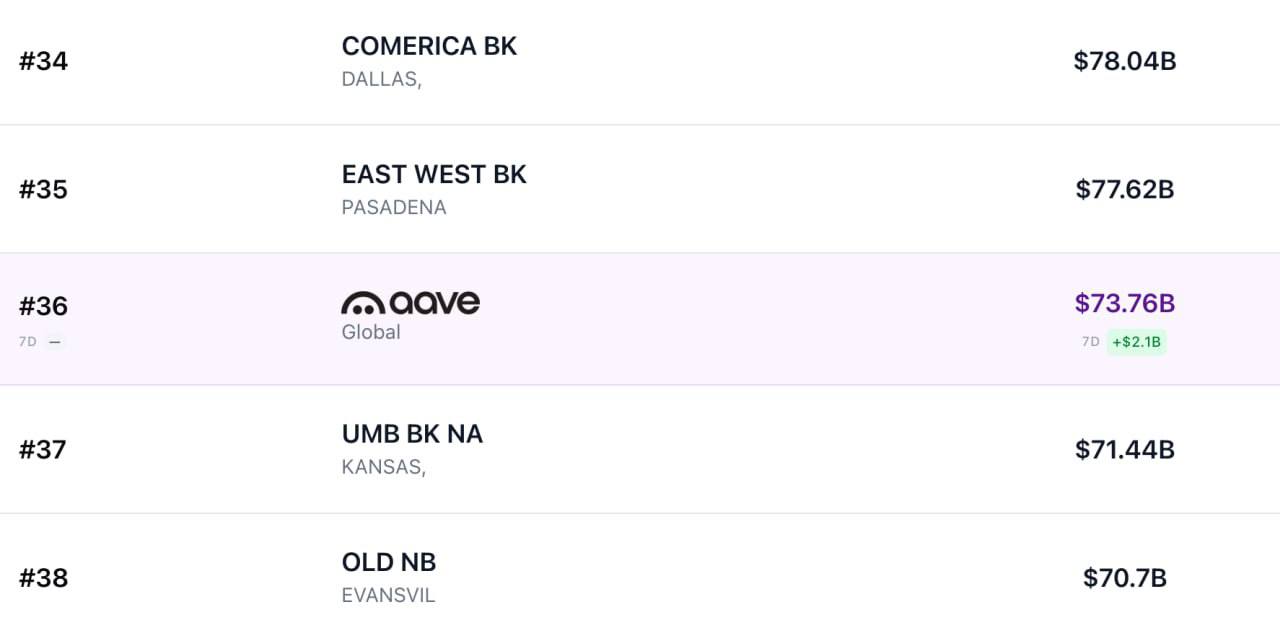Click the $70.7B amount value
This screenshot has height=633, width=1280.
tap(1125, 577)
